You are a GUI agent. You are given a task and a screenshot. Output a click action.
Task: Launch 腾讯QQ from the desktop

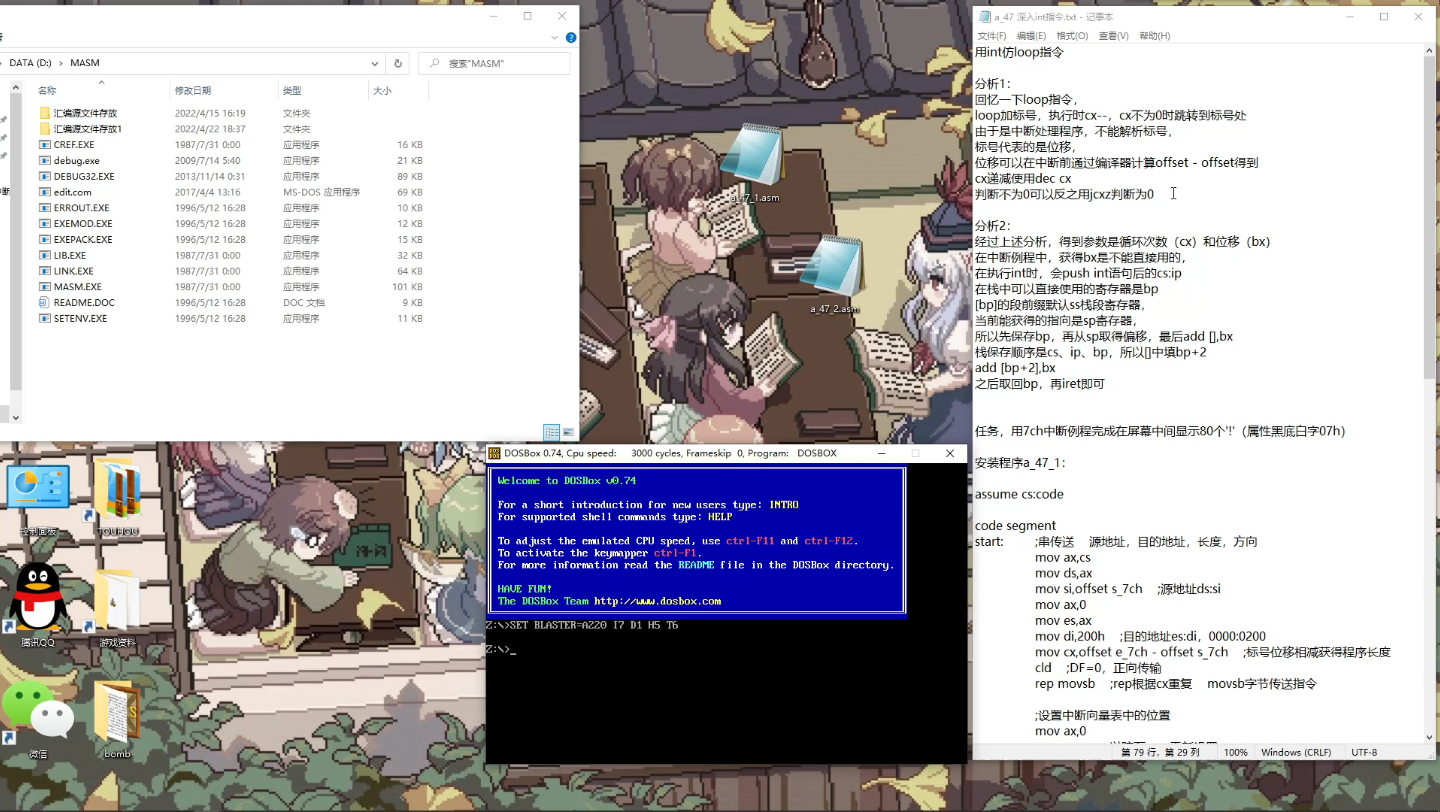(x=38, y=603)
